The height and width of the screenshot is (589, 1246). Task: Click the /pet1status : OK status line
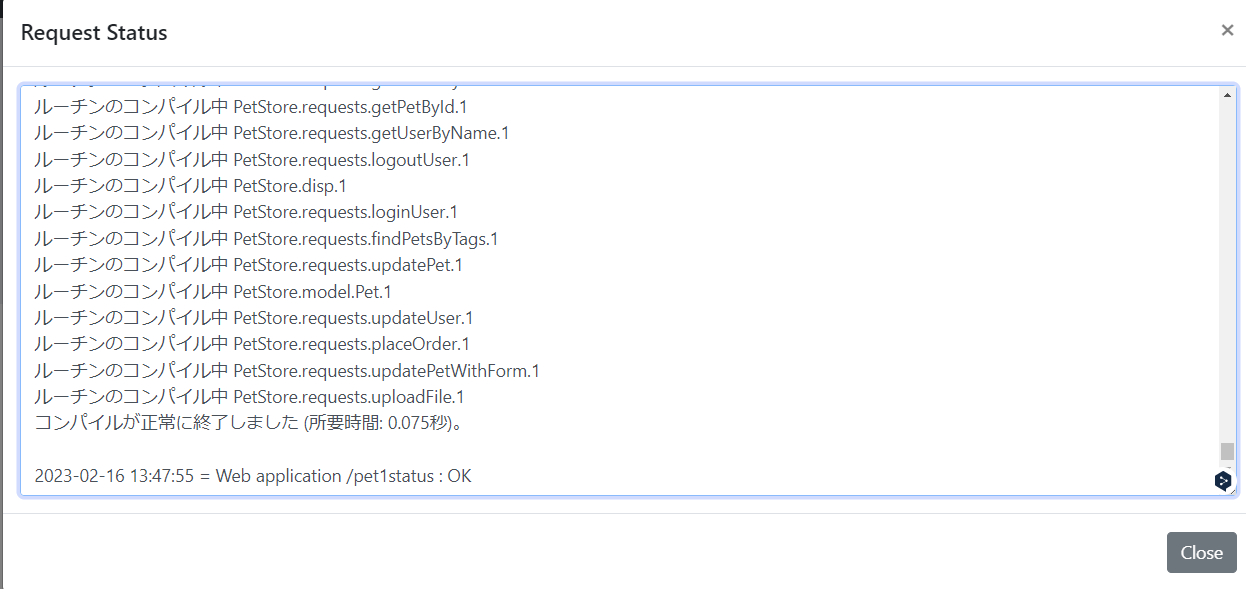(253, 476)
